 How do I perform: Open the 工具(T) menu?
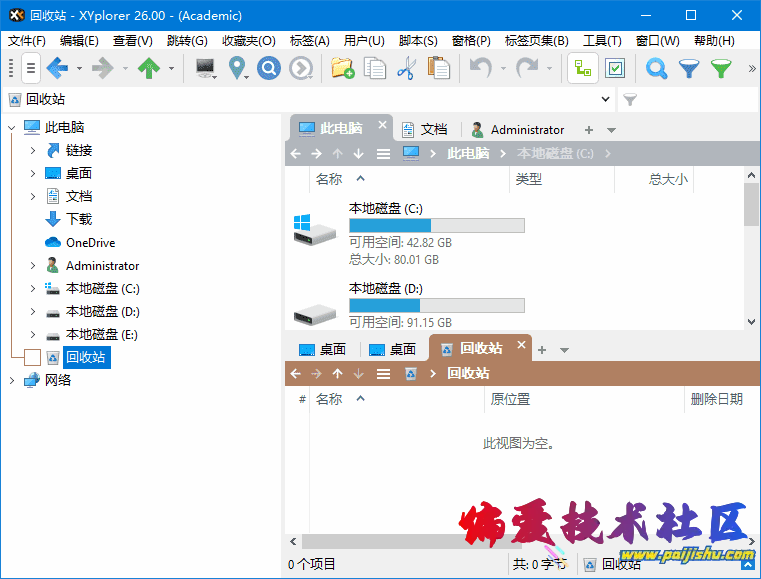(602, 41)
